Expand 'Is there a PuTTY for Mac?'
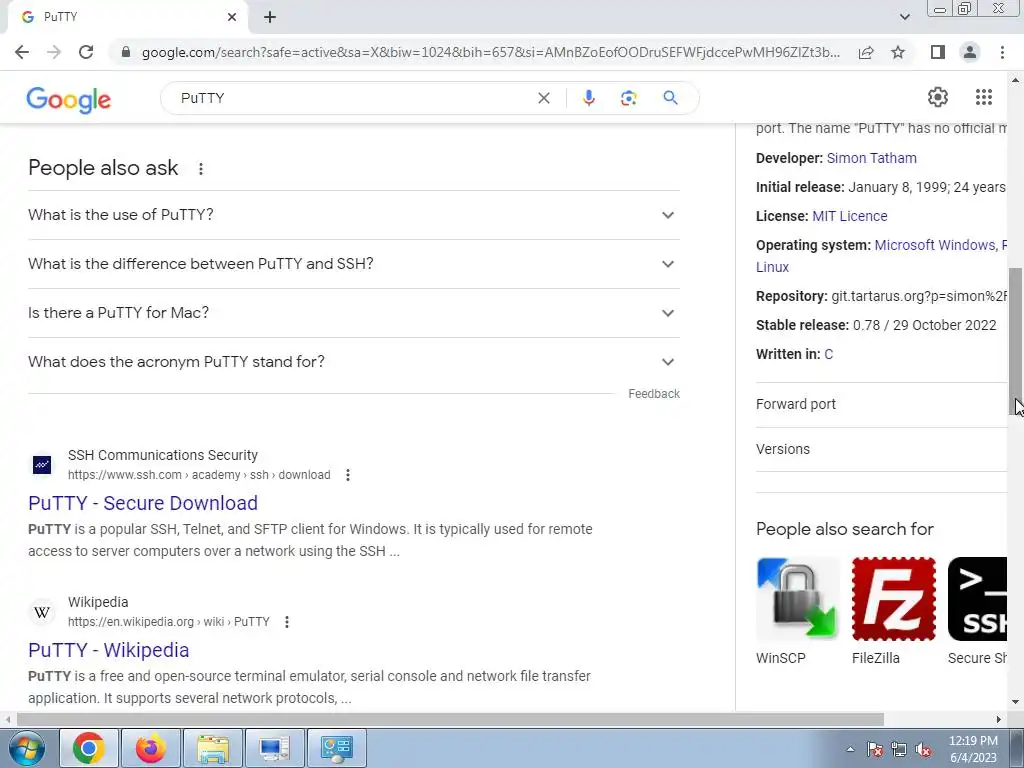Image resolution: width=1024 pixels, height=768 pixels. pos(353,313)
